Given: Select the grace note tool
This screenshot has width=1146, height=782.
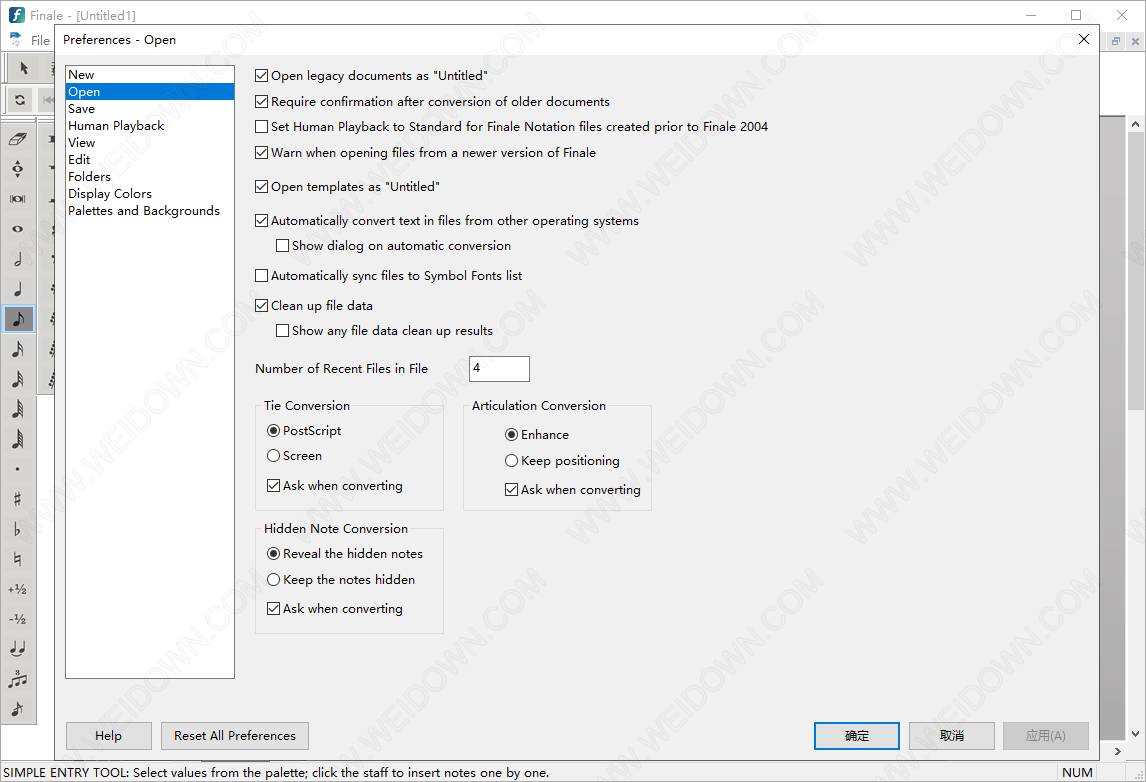Looking at the screenshot, I should (18, 709).
